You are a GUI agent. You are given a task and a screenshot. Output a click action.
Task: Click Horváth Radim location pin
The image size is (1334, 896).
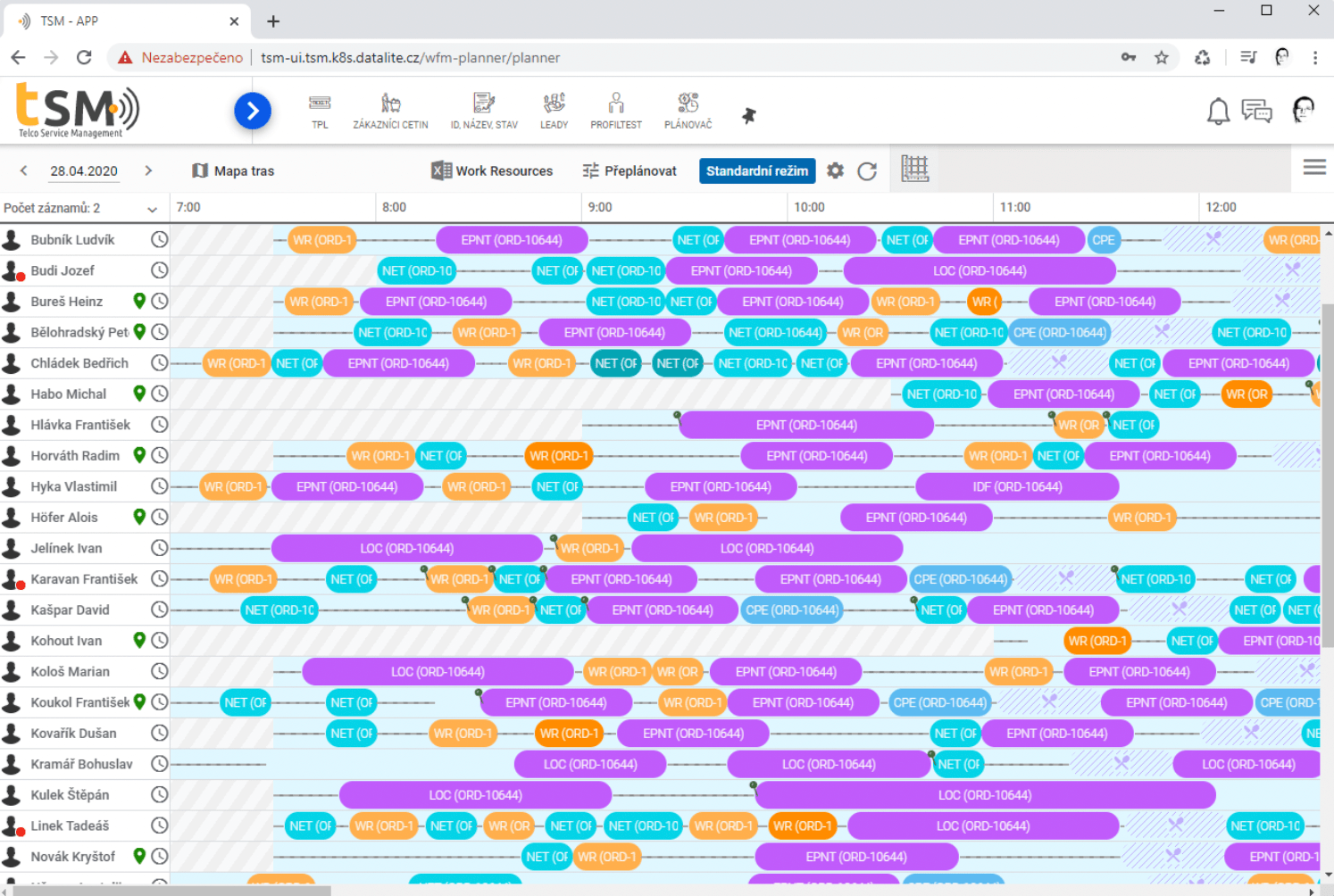139,455
